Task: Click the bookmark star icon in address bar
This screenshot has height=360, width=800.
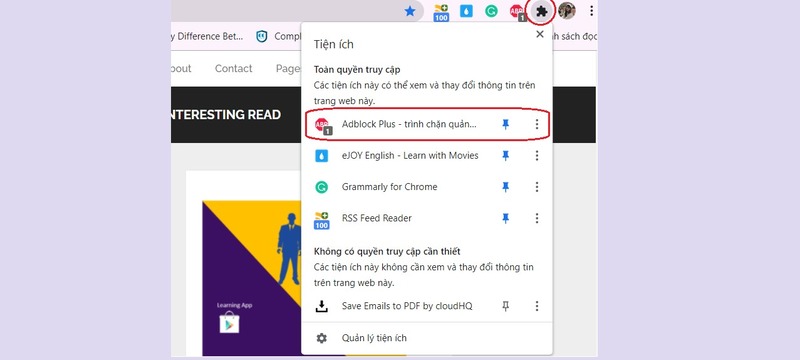Action: point(410,11)
